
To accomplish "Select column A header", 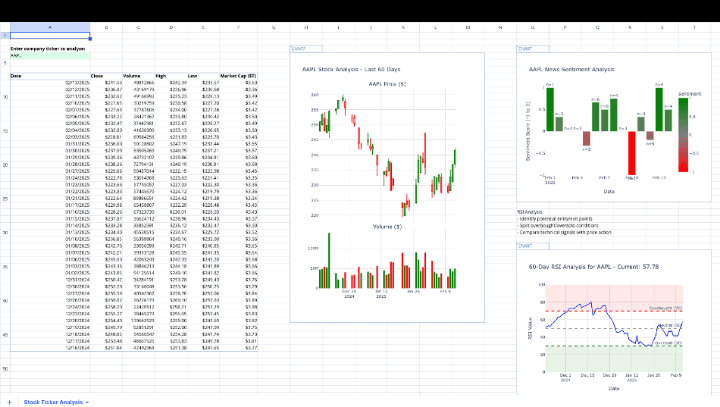I will (x=50, y=28).
